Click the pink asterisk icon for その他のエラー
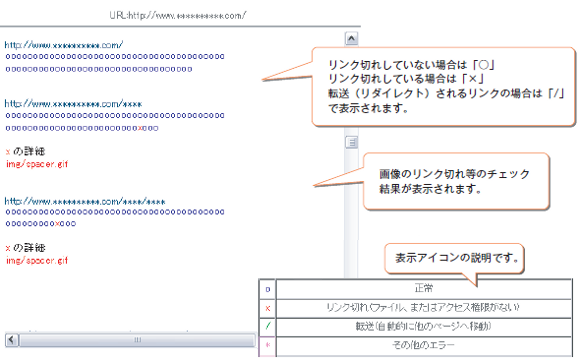The image size is (578, 362). 268,345
